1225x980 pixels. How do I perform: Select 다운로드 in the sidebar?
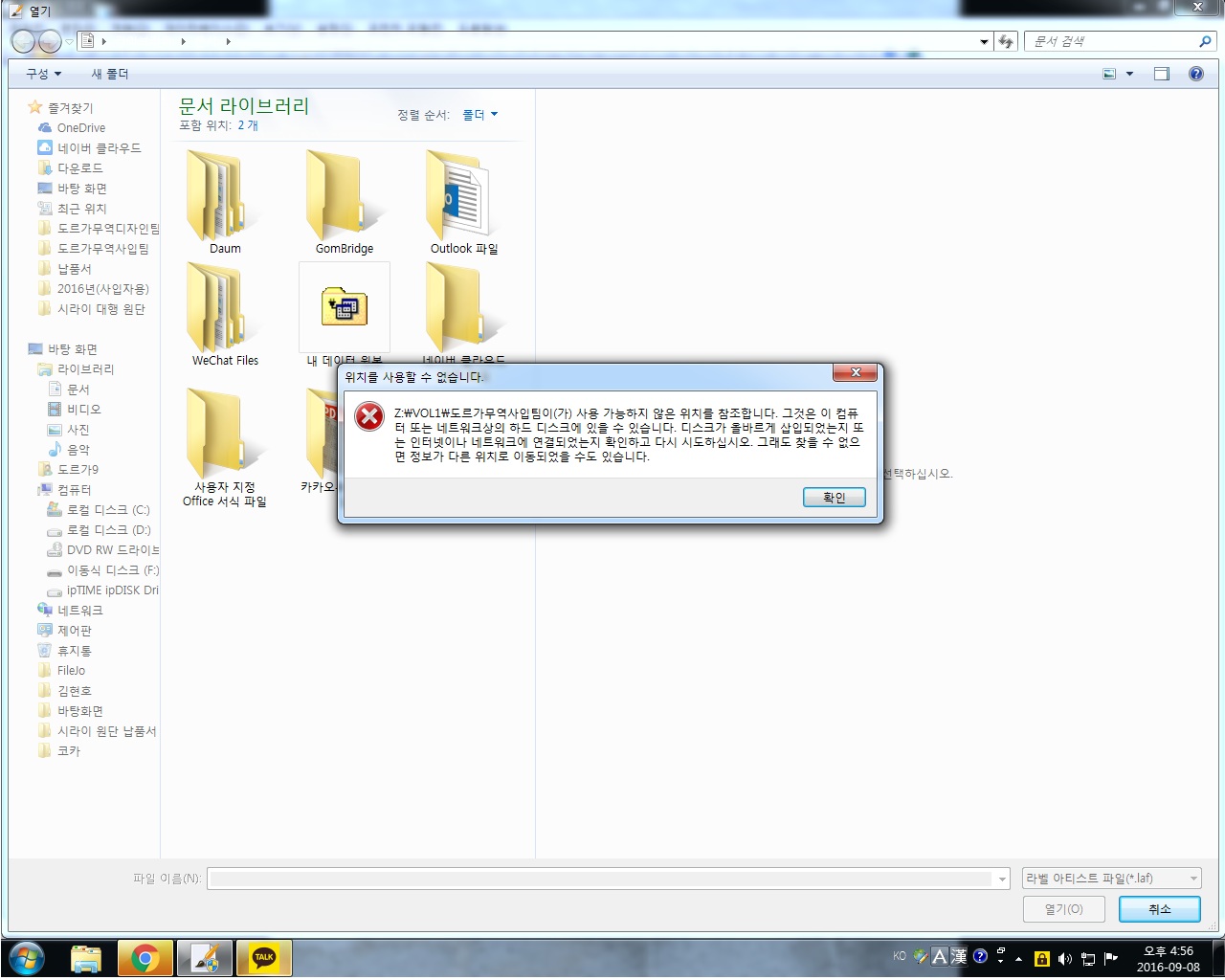pyautogui.click(x=79, y=168)
